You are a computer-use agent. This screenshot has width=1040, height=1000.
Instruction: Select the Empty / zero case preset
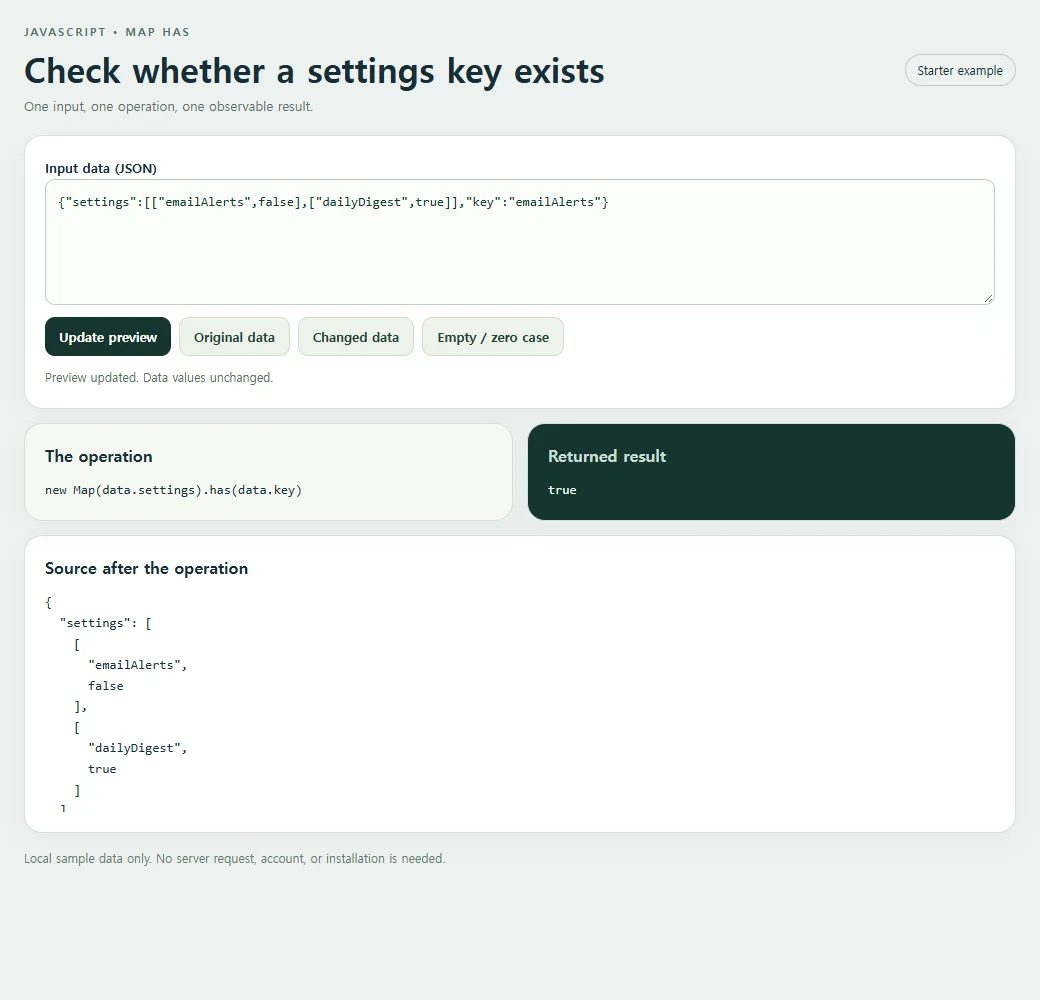pos(493,337)
